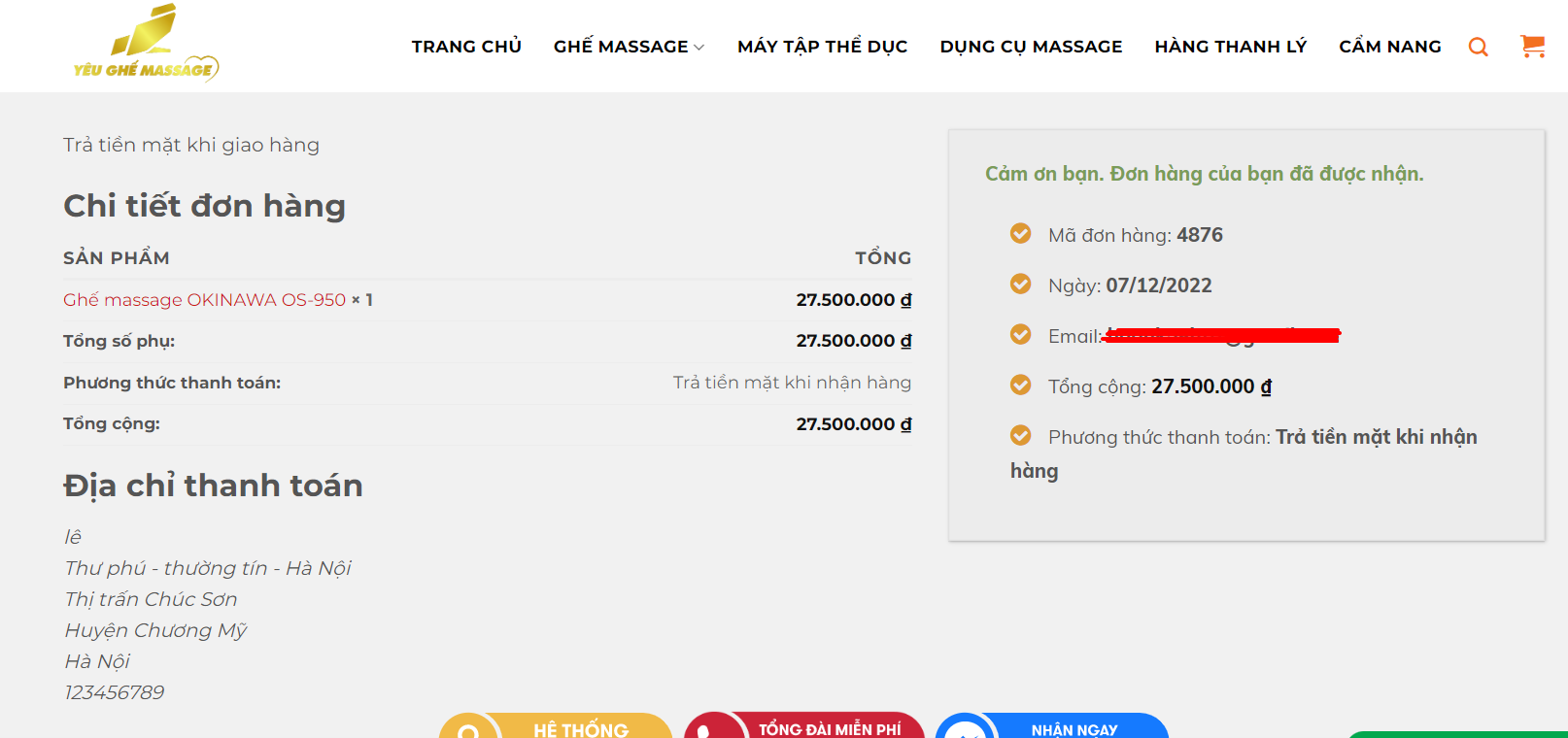Click the Tổng số phụ row label
1568x738 pixels.
pyautogui.click(x=119, y=341)
